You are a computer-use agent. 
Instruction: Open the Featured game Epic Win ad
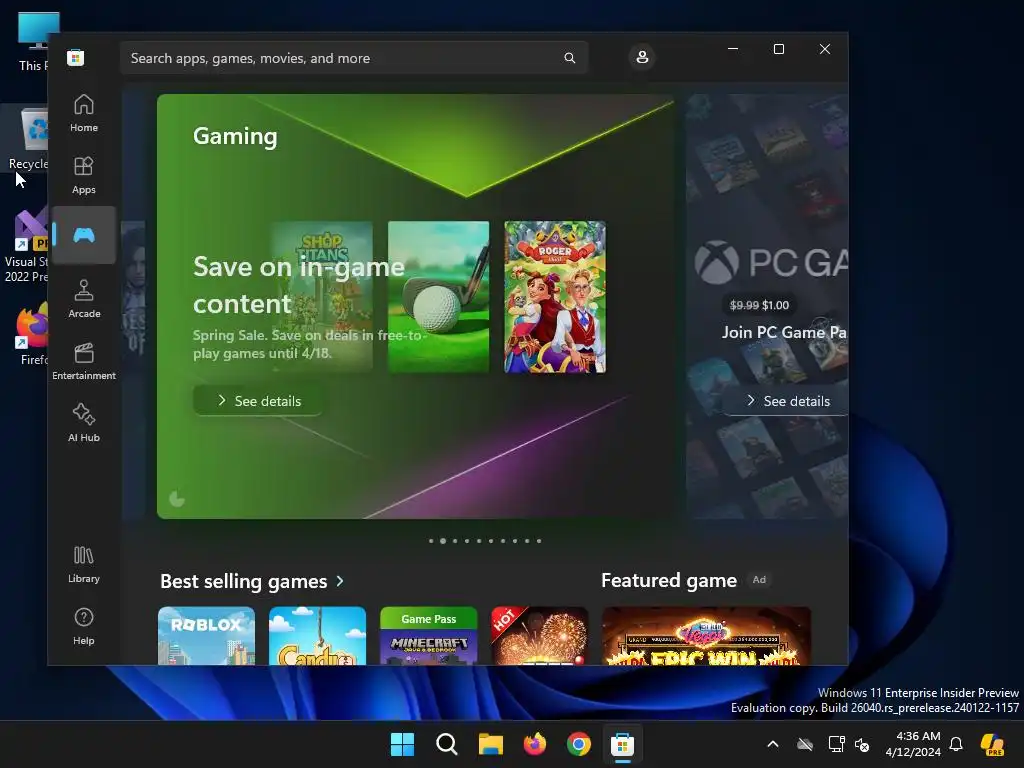[x=706, y=636]
